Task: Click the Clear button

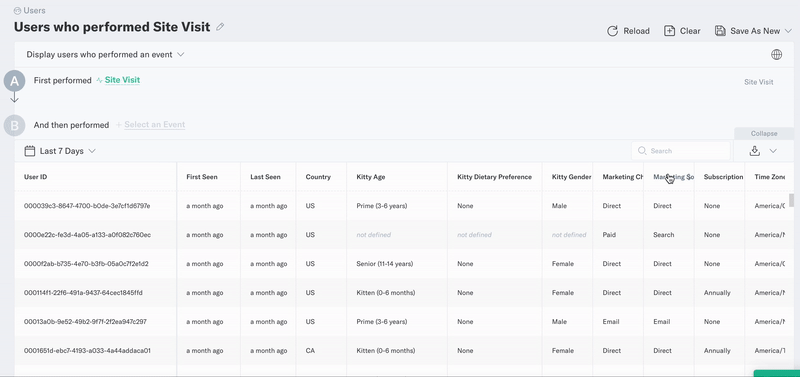Action: click(x=682, y=31)
